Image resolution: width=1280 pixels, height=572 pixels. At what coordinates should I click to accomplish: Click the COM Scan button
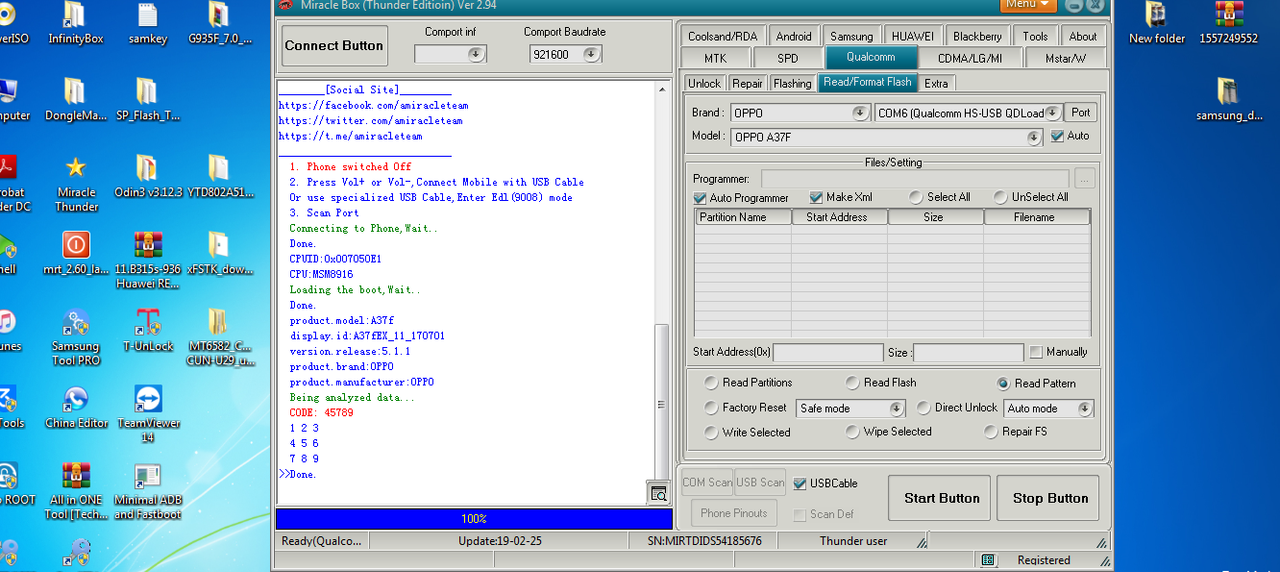pos(707,482)
